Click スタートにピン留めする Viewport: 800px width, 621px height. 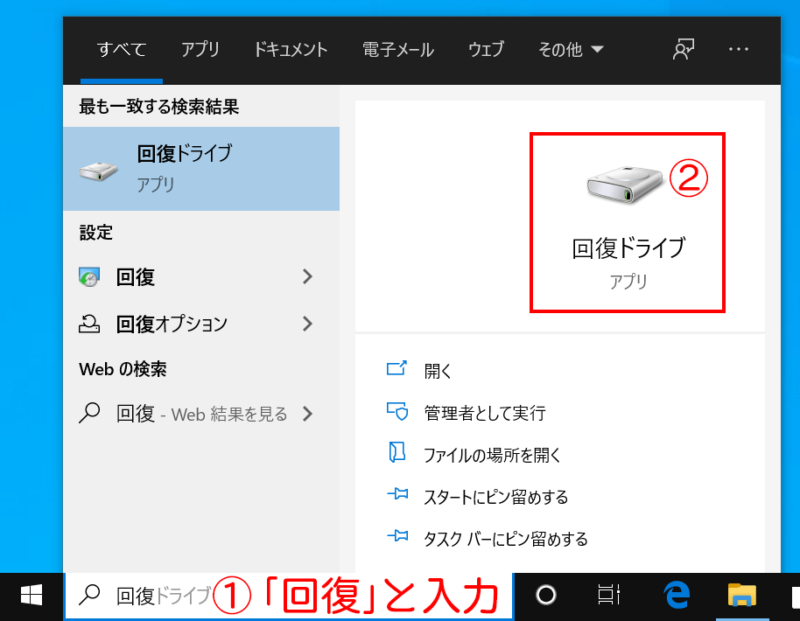point(496,496)
